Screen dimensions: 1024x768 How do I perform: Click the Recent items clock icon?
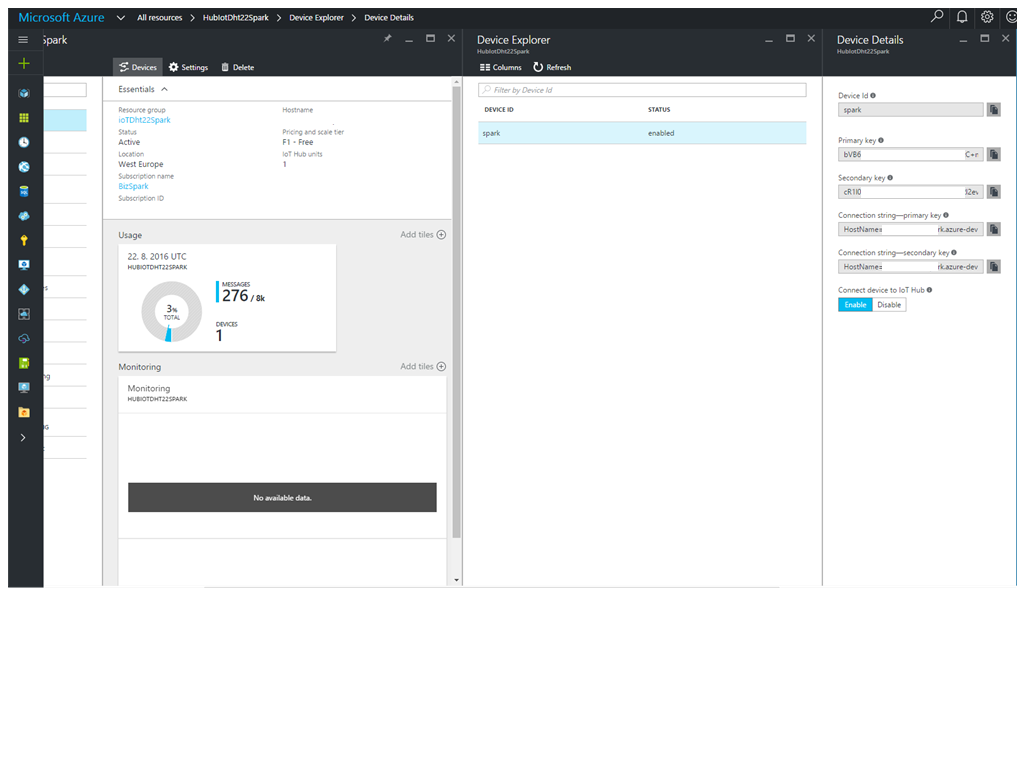point(23,141)
